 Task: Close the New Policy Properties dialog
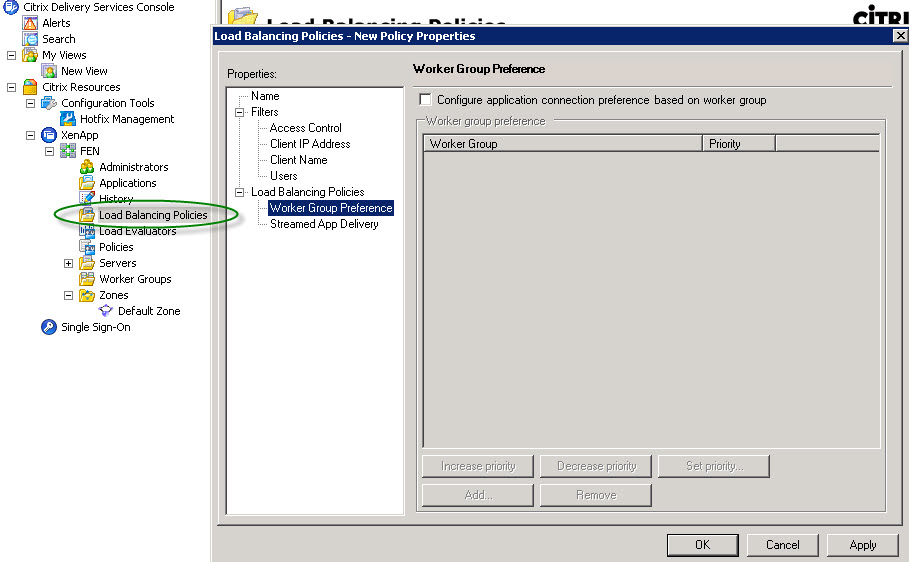pos(900,36)
